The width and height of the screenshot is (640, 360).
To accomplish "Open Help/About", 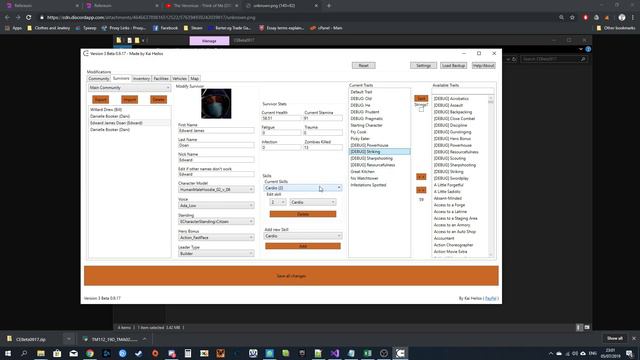I will [x=484, y=66].
